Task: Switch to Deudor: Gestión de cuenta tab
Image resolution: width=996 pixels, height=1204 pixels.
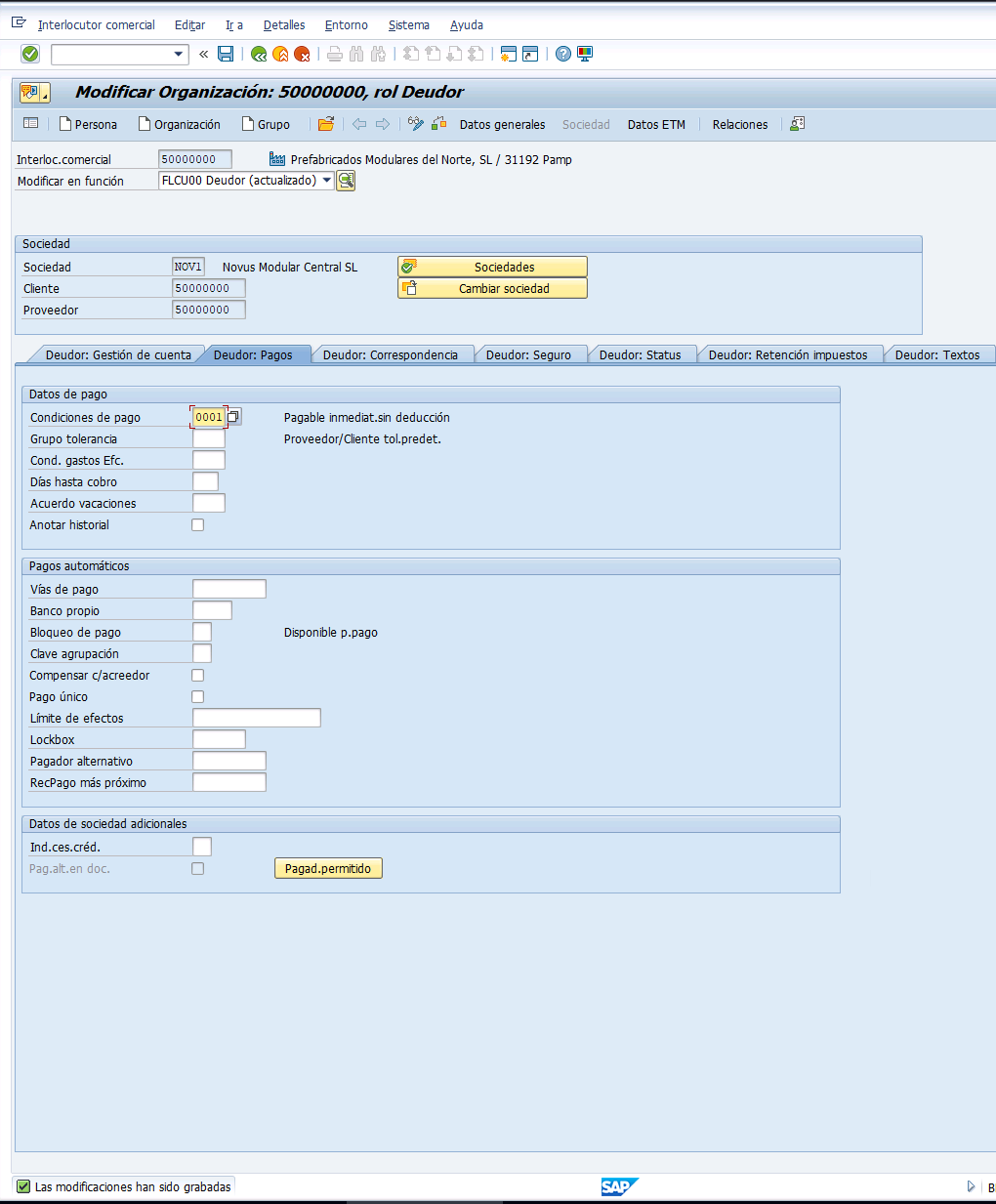Action: [x=118, y=355]
